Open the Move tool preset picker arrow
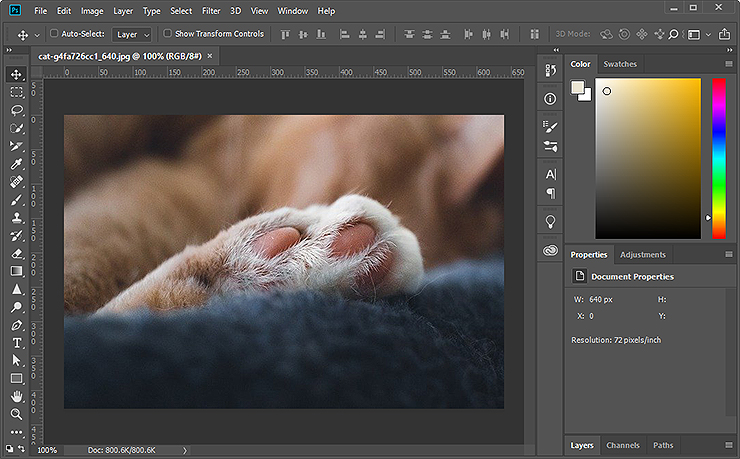Viewport: 740px width, 459px height. pos(37,35)
